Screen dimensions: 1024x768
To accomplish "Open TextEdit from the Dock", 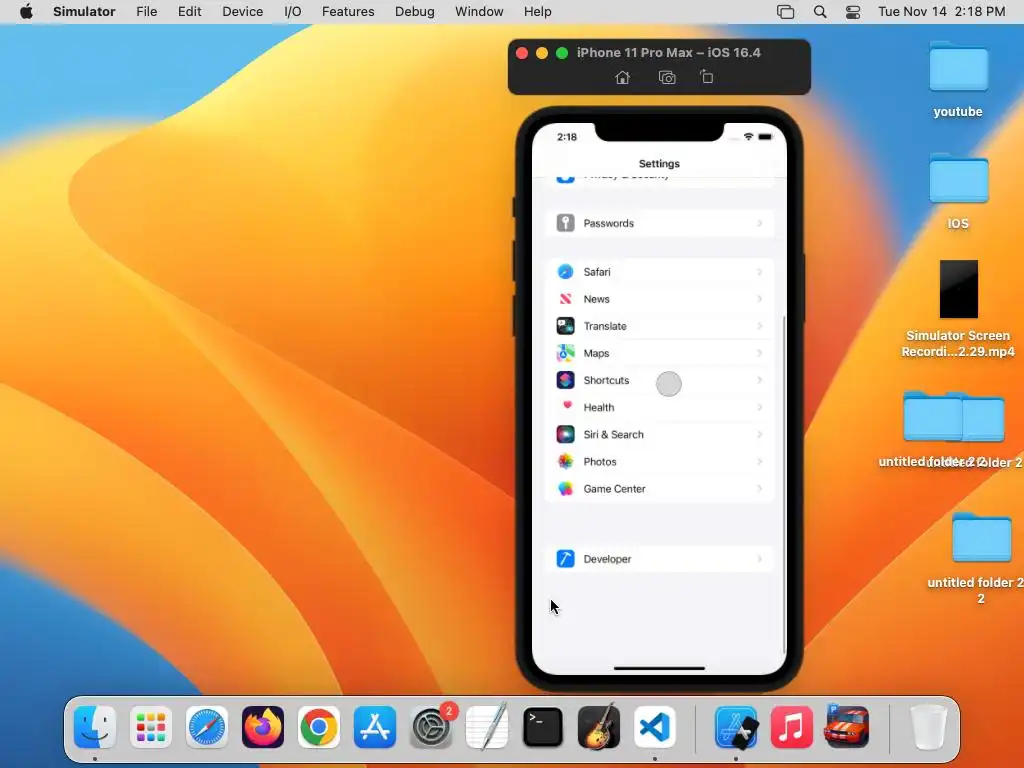I will (487, 727).
